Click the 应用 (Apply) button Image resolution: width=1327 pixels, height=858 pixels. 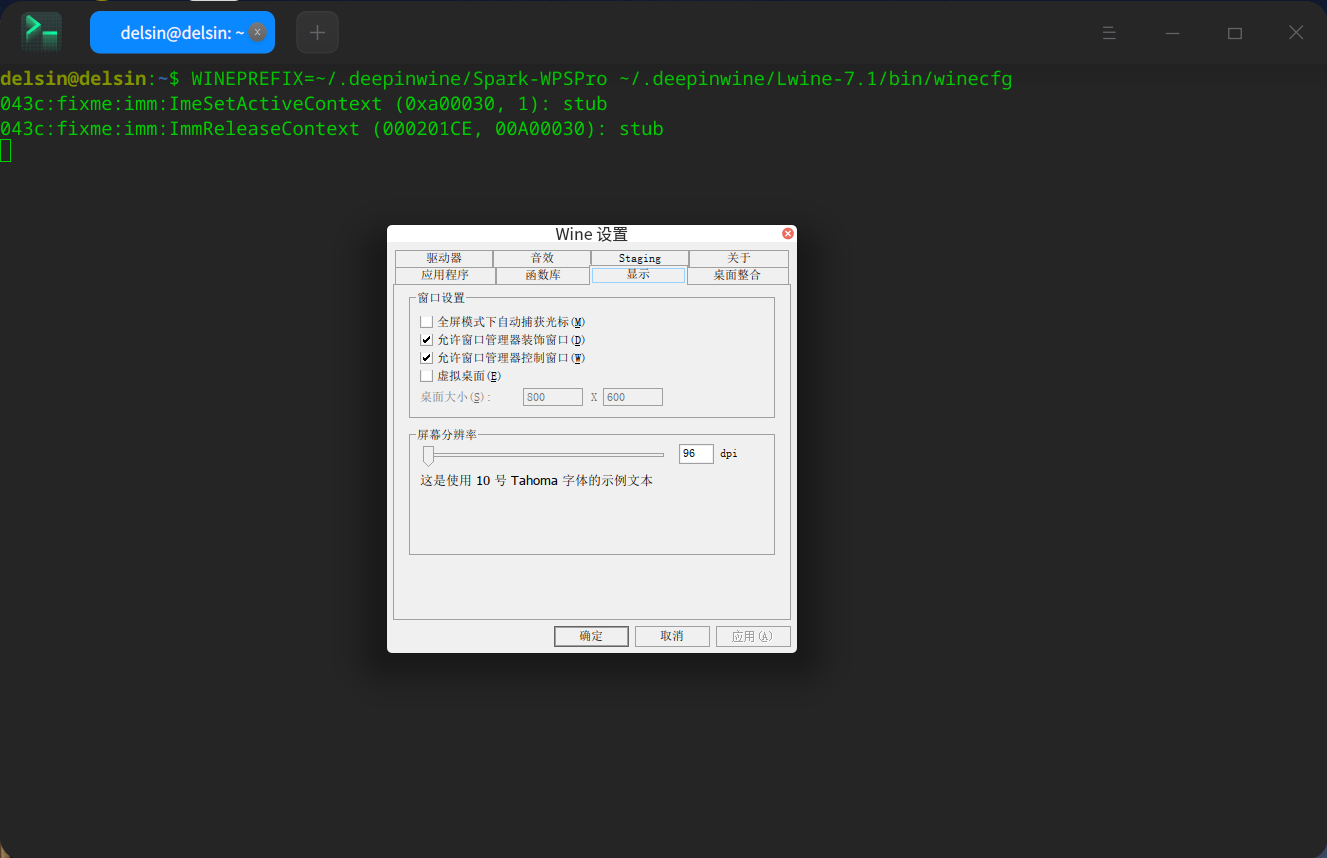753,636
